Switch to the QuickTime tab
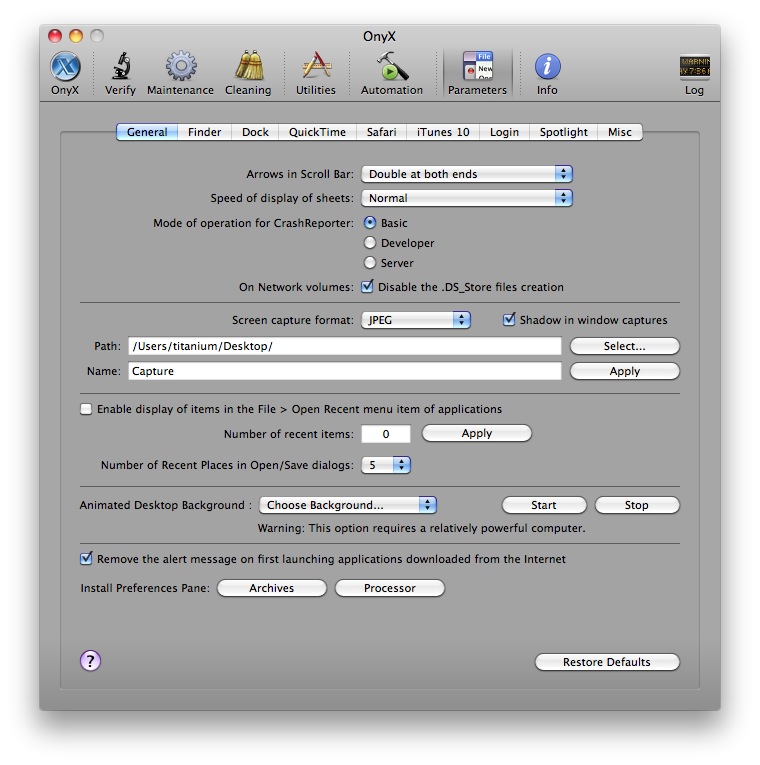 tap(317, 132)
